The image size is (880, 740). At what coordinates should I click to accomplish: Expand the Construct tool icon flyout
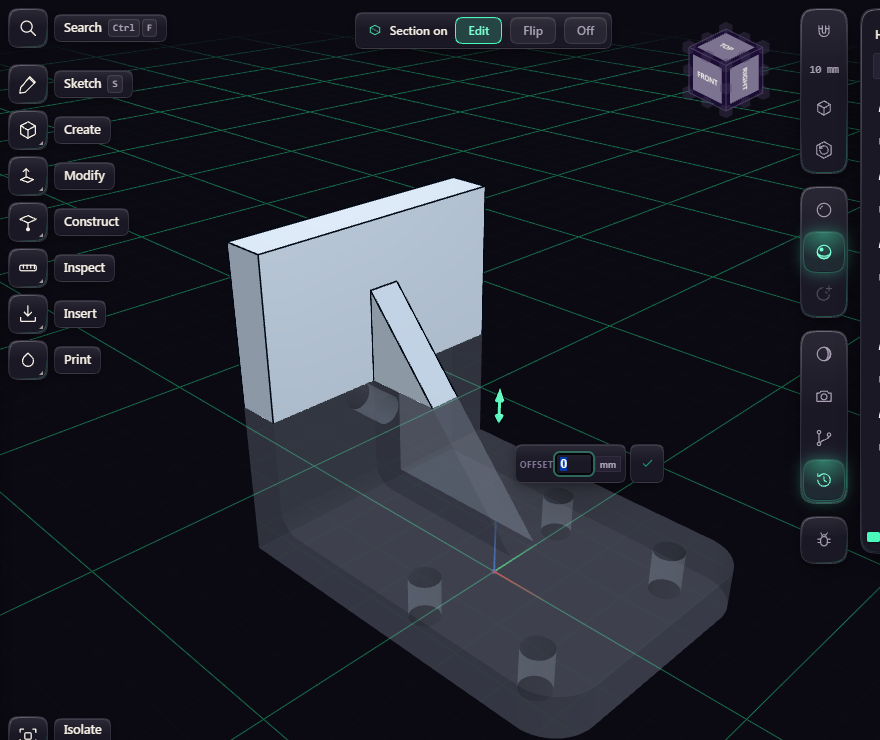pos(28,222)
